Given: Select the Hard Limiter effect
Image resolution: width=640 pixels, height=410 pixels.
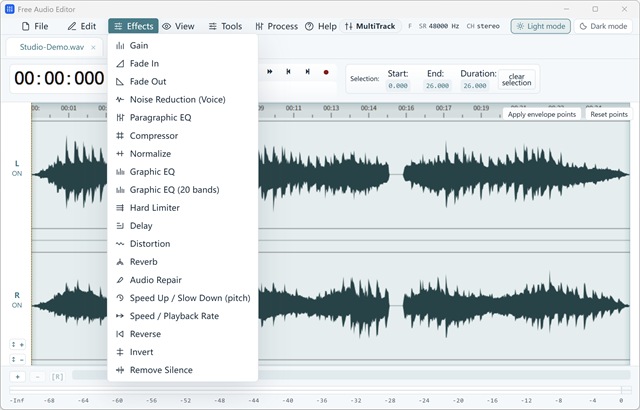Looking at the screenshot, I should click(x=182, y=208).
